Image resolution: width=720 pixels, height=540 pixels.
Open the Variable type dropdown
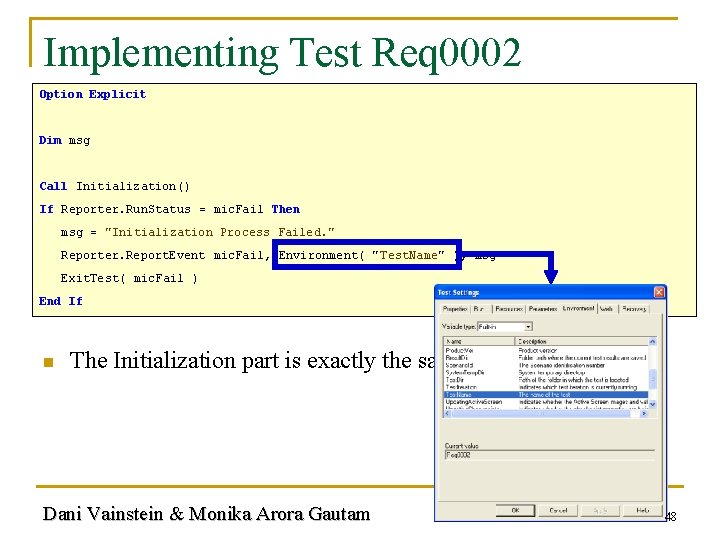point(529,326)
